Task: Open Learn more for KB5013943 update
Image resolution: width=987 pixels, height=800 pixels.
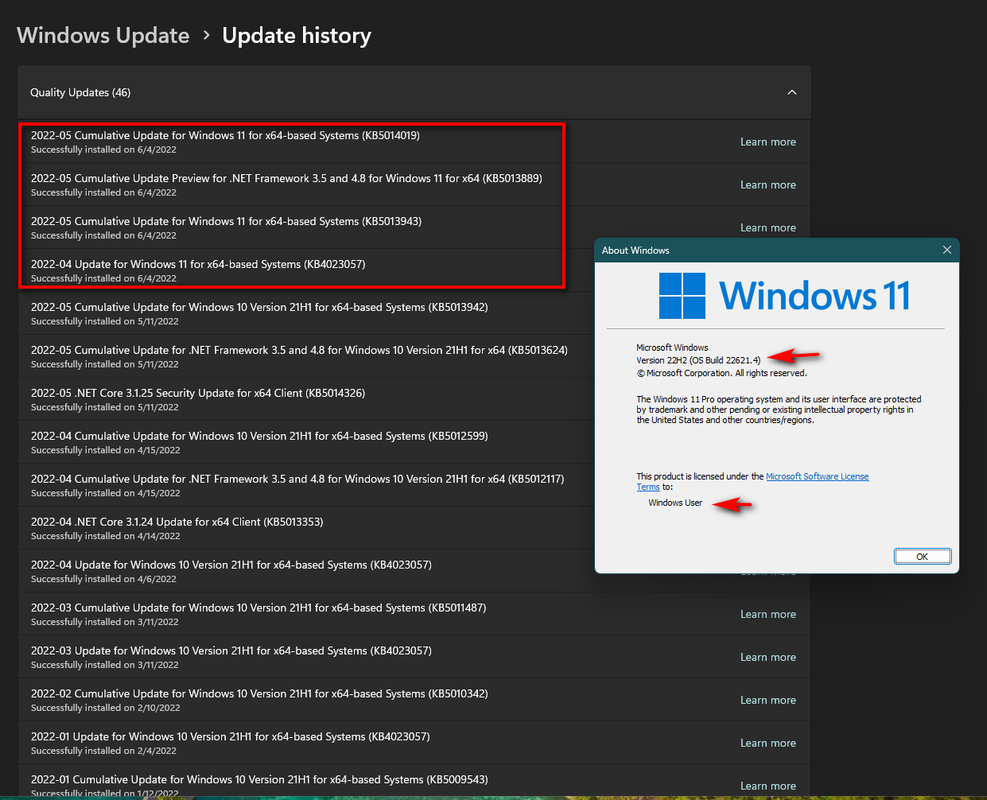Action: (768, 227)
